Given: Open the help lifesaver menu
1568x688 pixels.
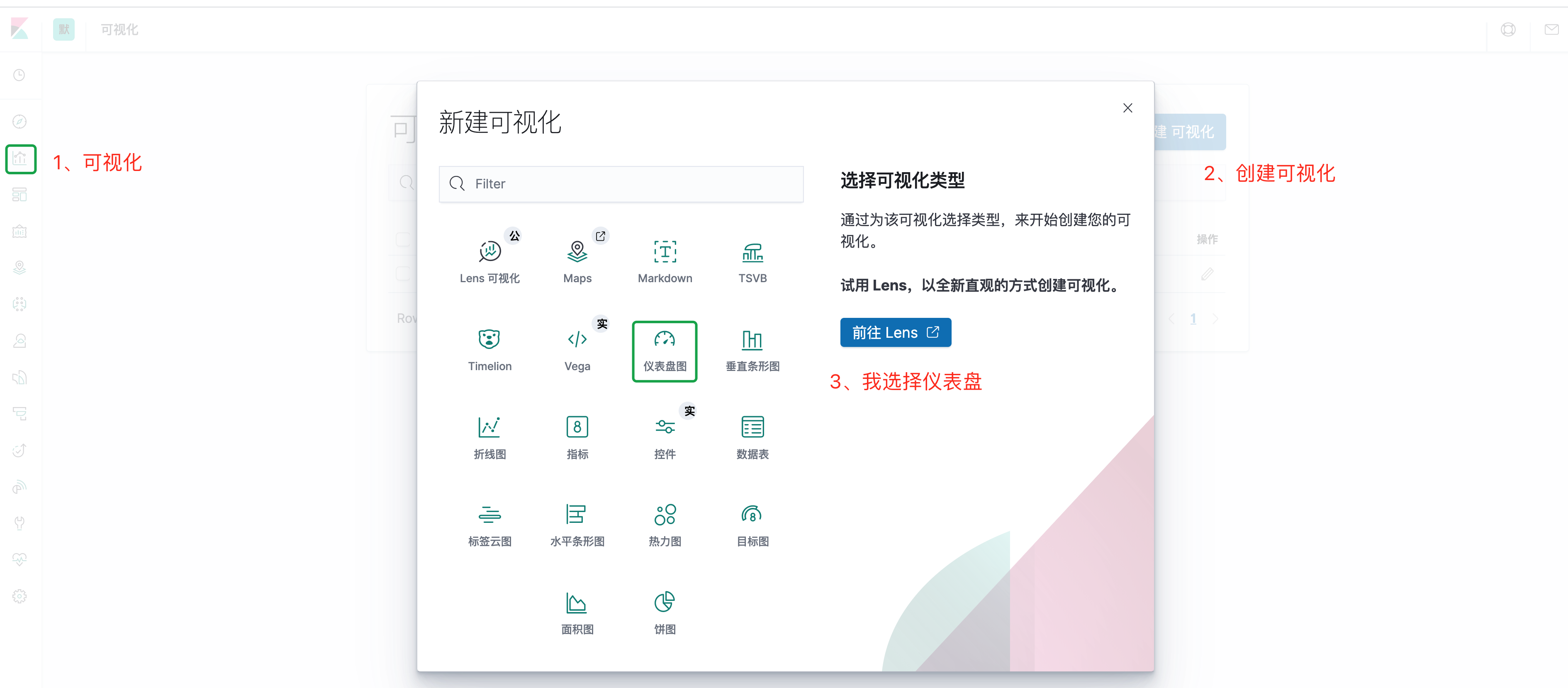Looking at the screenshot, I should [x=1509, y=29].
